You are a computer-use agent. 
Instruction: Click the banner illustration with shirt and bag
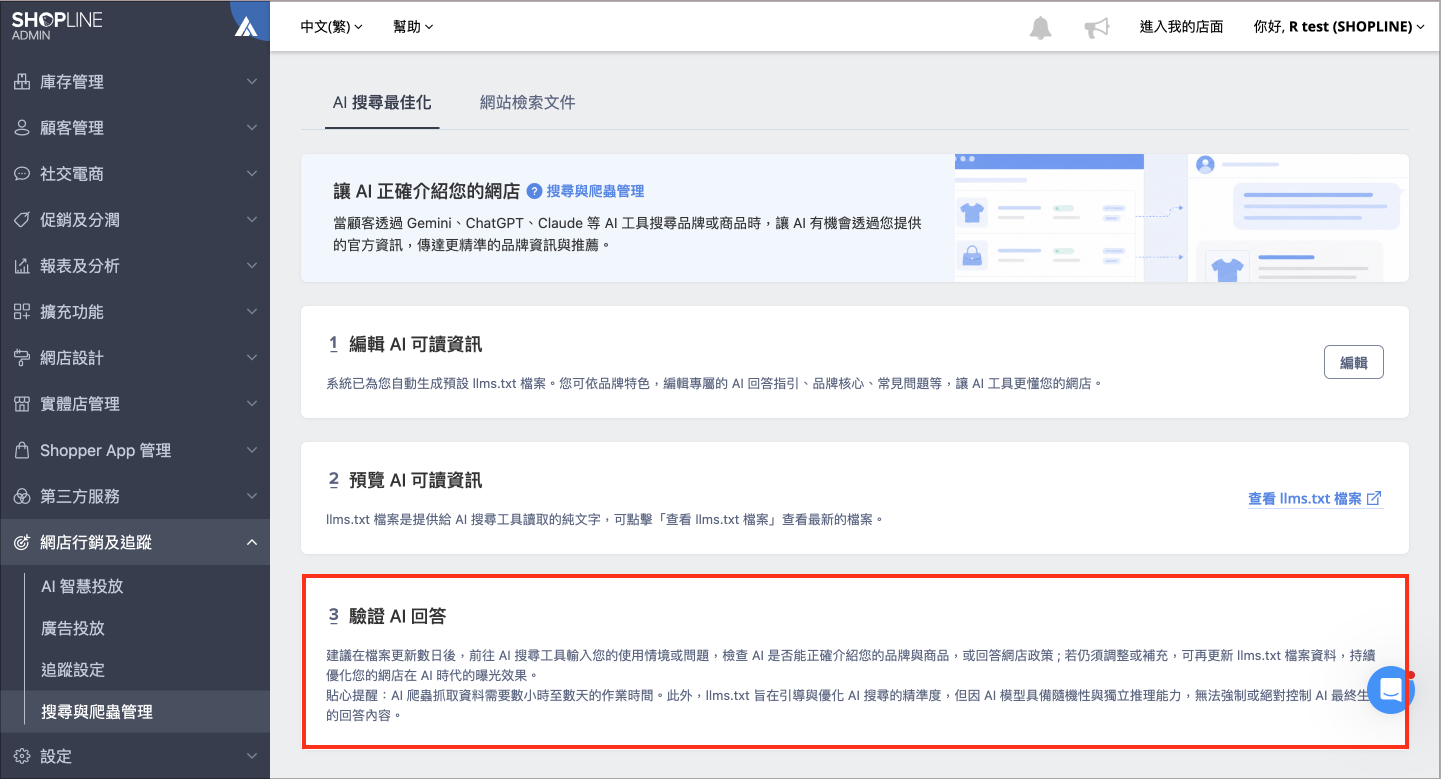pos(1181,218)
